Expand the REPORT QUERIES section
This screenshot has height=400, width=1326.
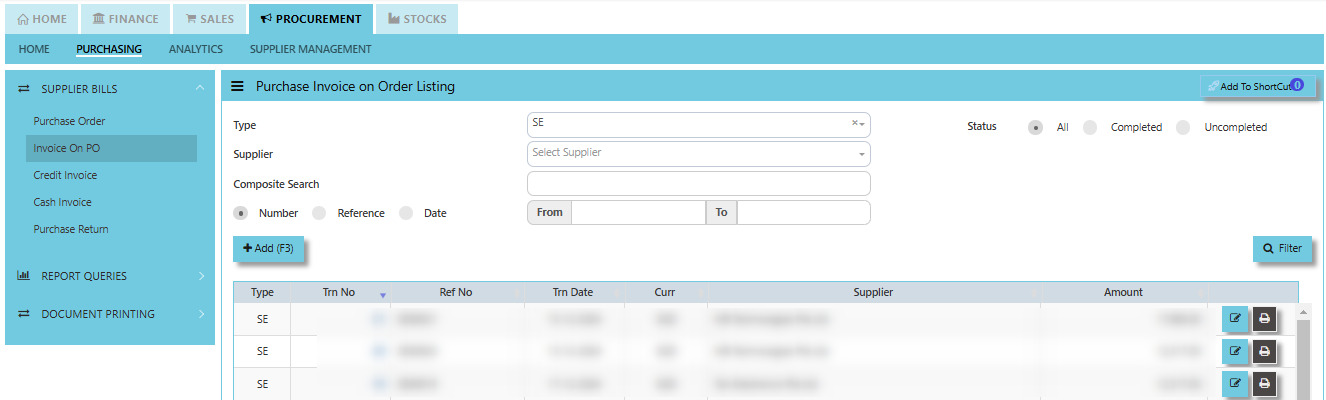(110, 276)
